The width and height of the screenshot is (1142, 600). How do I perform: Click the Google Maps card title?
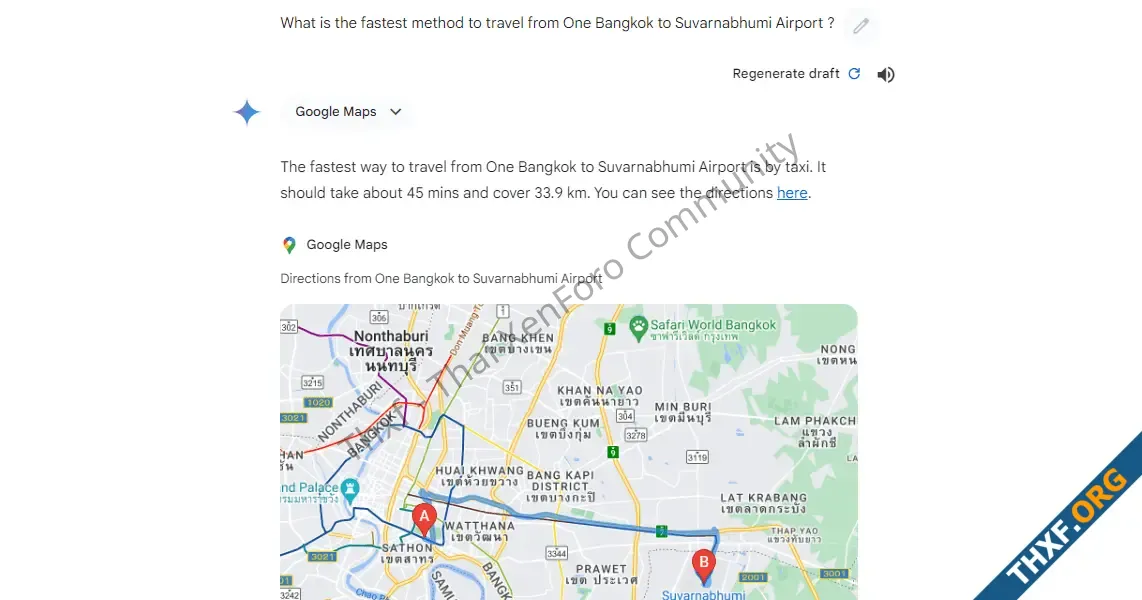[x=347, y=245]
